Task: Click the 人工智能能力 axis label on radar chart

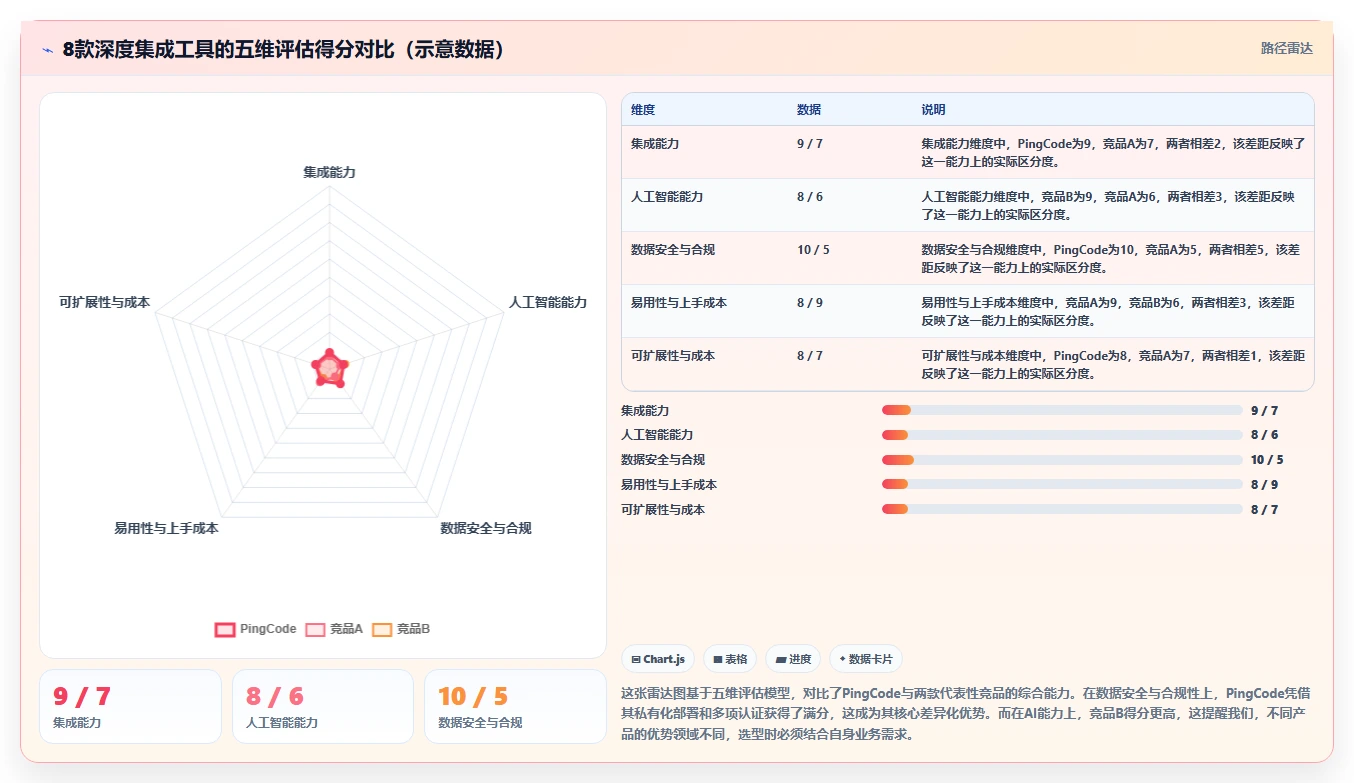Action: [547, 302]
